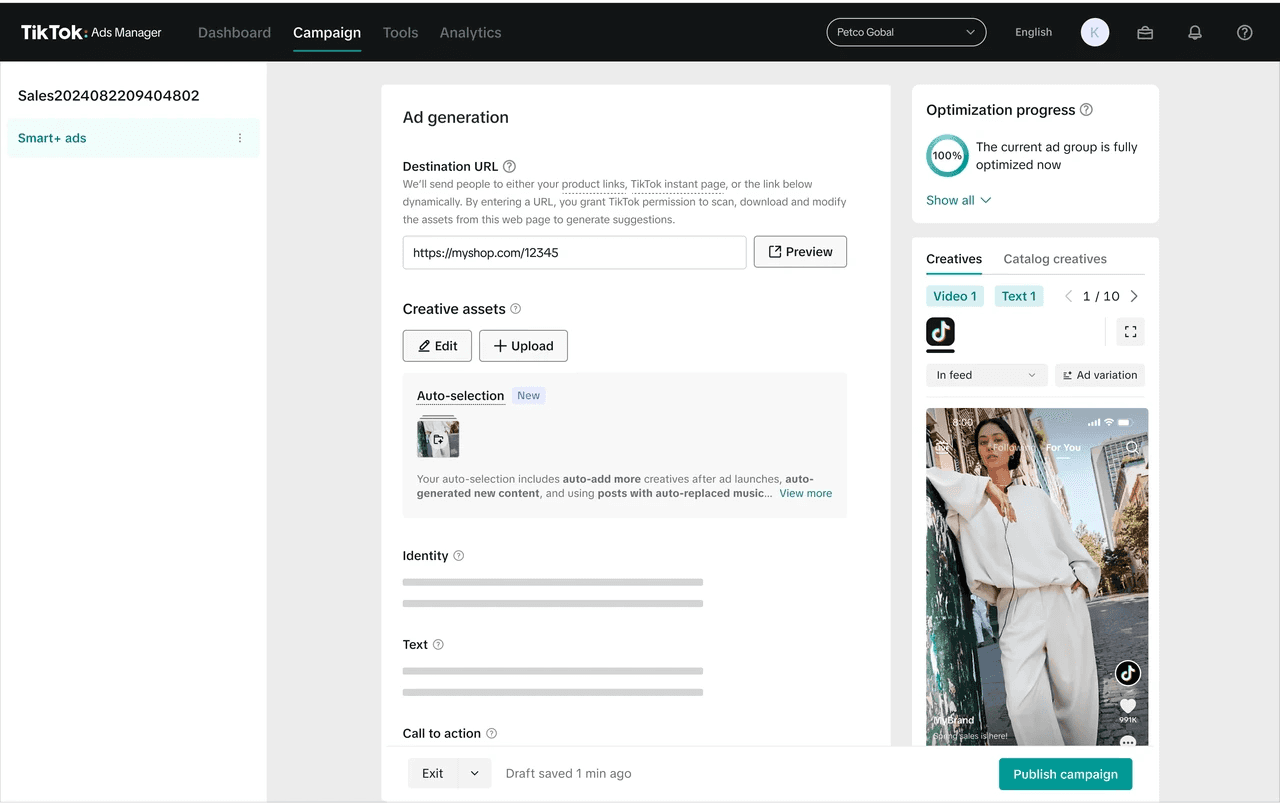Click Optimization progress help icon

pos(1086,110)
